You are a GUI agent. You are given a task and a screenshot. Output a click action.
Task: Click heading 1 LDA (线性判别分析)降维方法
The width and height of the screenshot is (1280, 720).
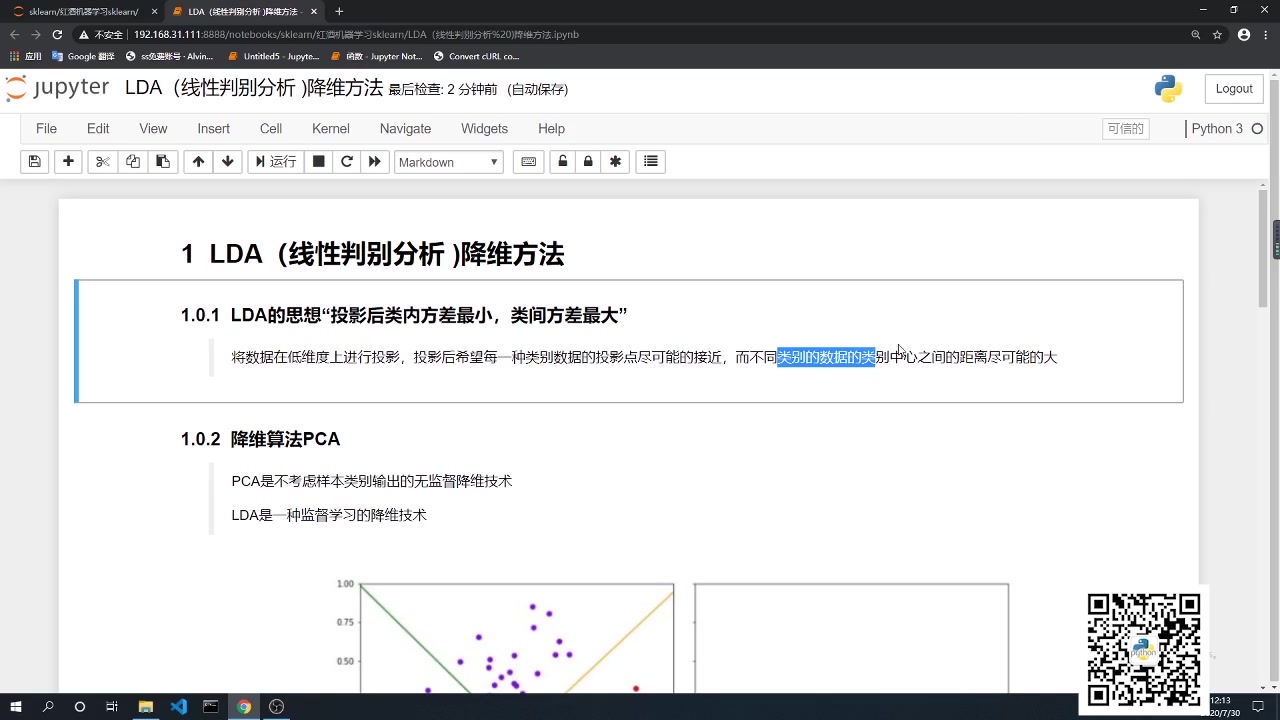coord(372,254)
